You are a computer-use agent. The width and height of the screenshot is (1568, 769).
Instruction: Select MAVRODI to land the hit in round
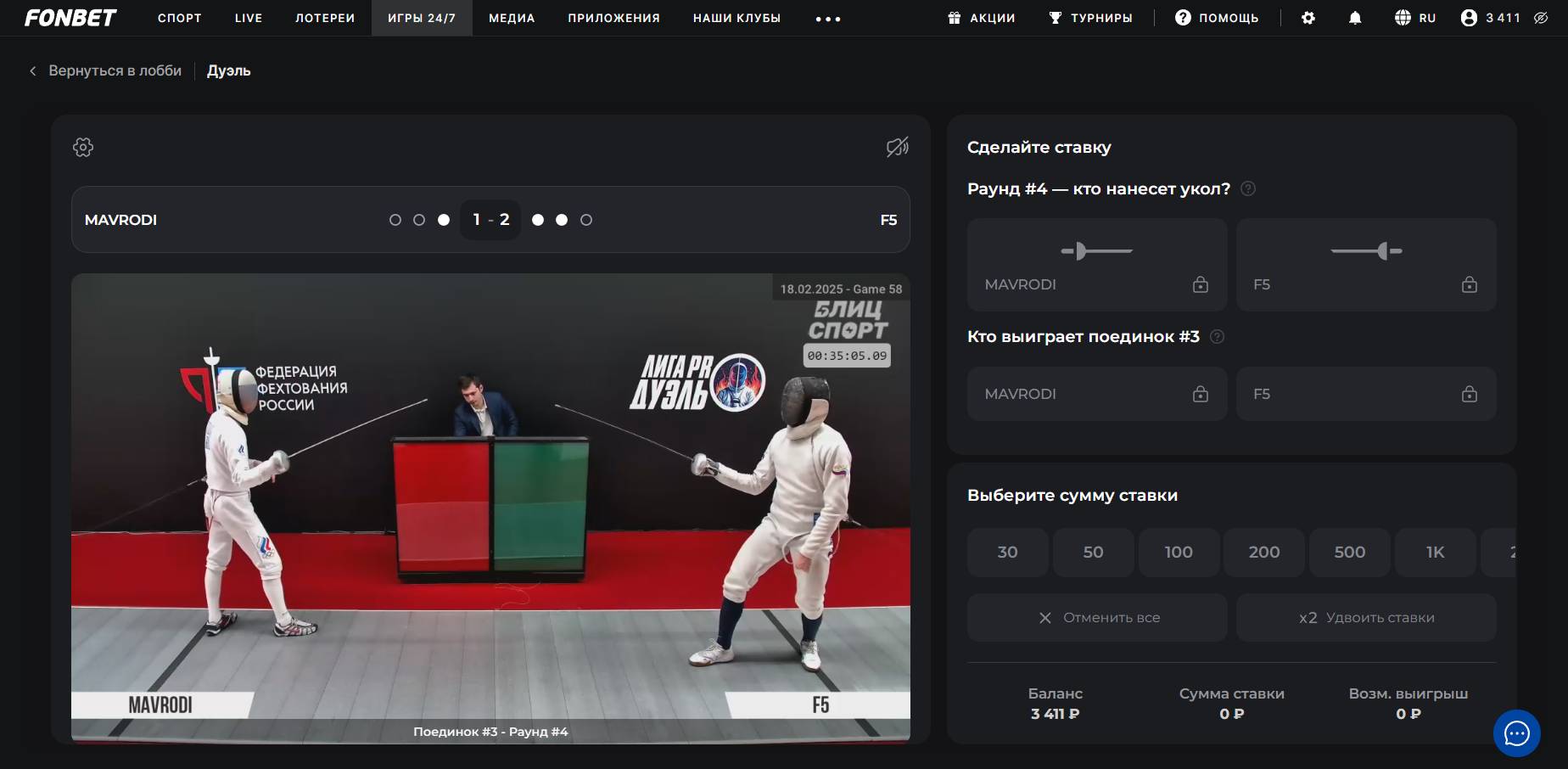pyautogui.click(x=1096, y=265)
